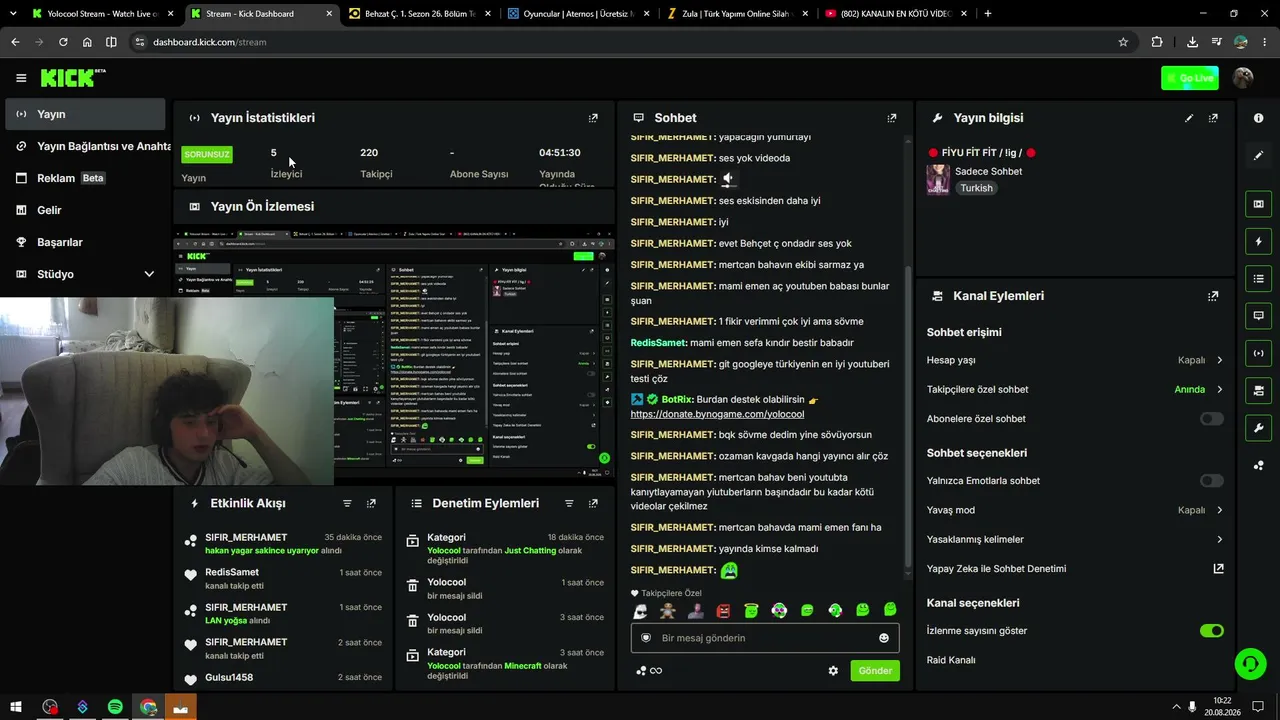Toggle Abonelere özel sohbet switch
The image size is (1280, 720).
pos(1211,419)
